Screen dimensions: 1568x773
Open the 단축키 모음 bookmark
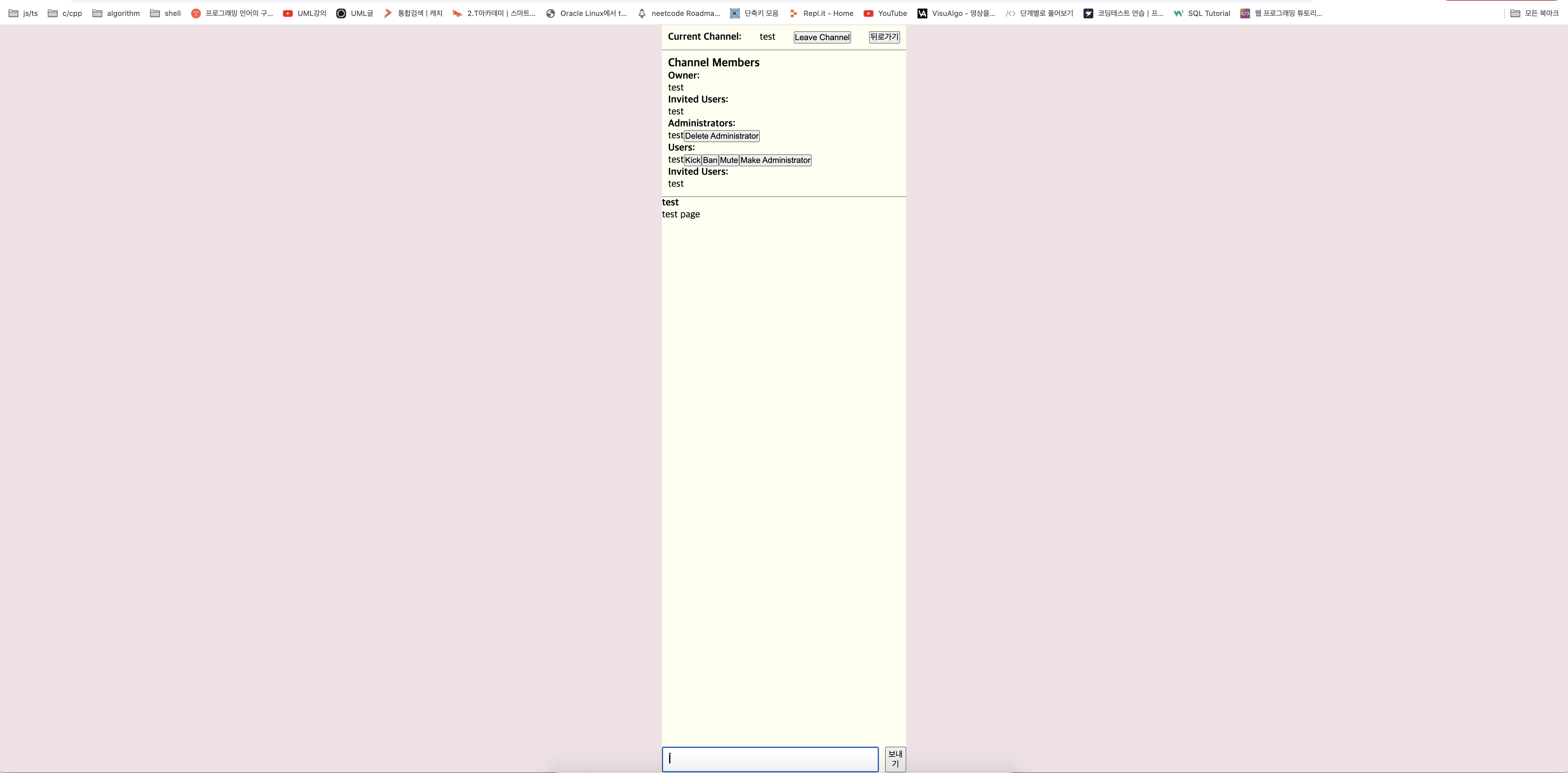[x=754, y=13]
